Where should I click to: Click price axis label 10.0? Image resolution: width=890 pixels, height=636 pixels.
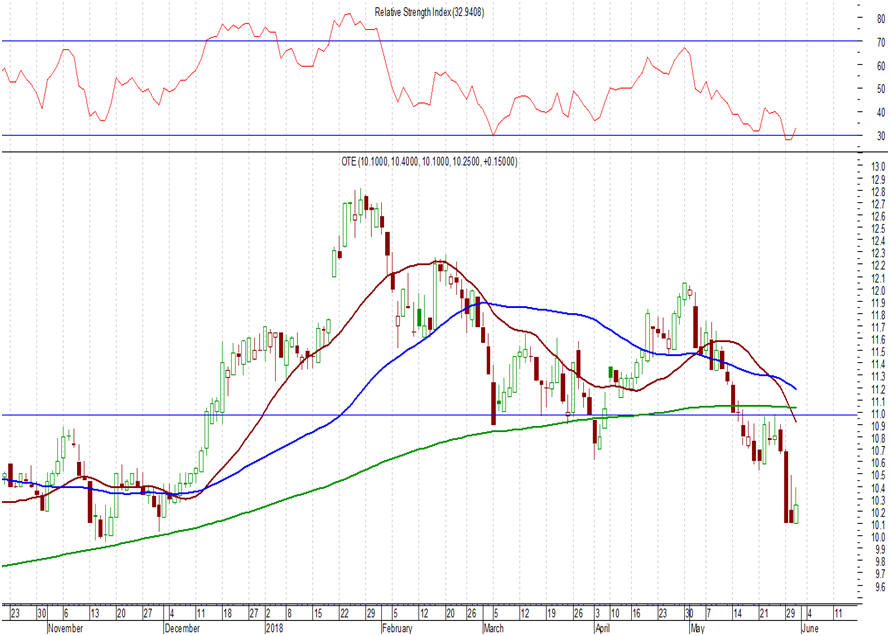[878, 537]
